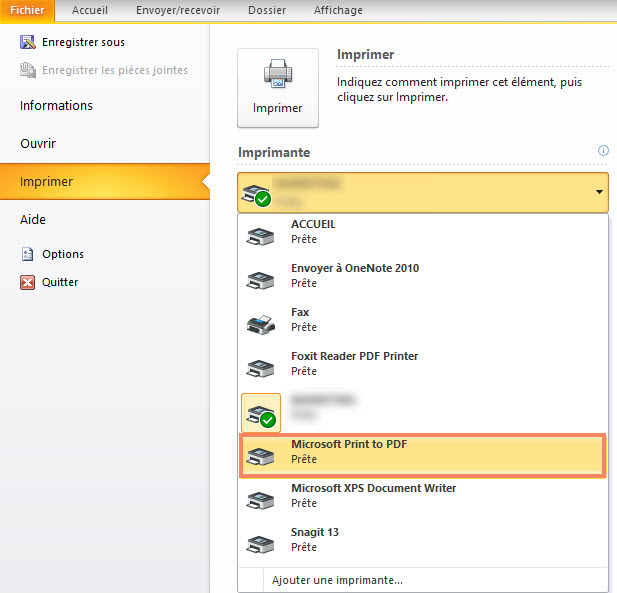The height and width of the screenshot is (593, 617).
Task: Click the Enregistrer les pièces jointes icon
Action: [28, 70]
